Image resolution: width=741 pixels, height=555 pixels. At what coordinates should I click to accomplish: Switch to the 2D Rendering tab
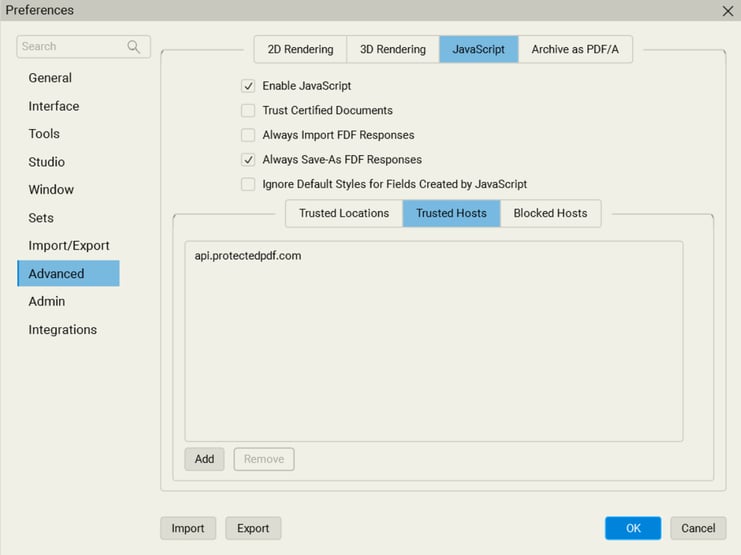click(x=300, y=49)
